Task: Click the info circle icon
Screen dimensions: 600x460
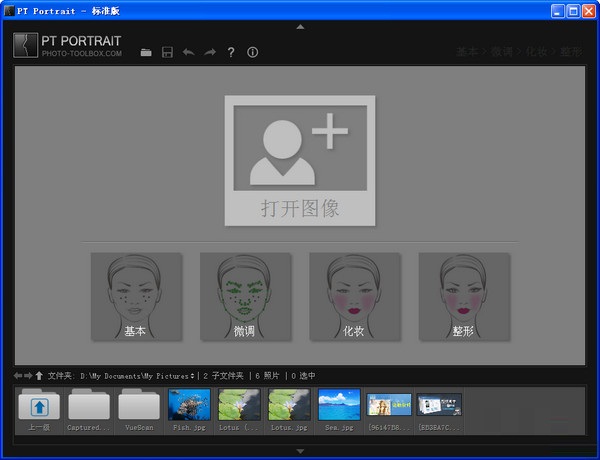Action: (252, 52)
